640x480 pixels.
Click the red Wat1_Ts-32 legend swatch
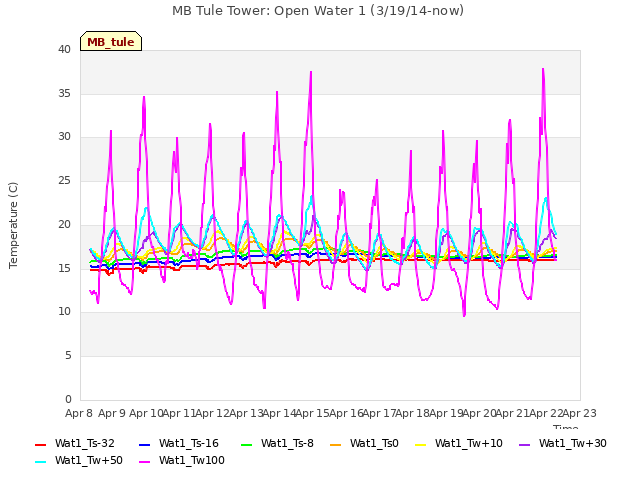(x=41, y=444)
